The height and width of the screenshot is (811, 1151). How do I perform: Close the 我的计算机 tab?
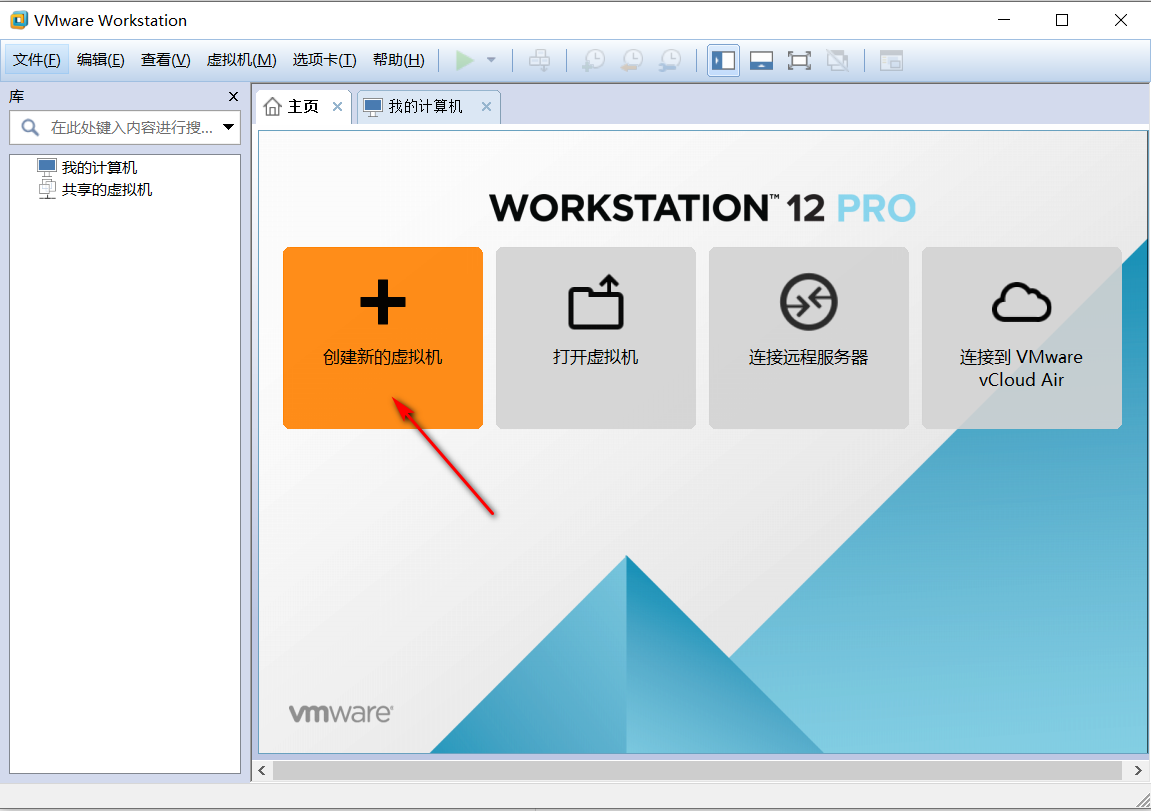(x=486, y=107)
